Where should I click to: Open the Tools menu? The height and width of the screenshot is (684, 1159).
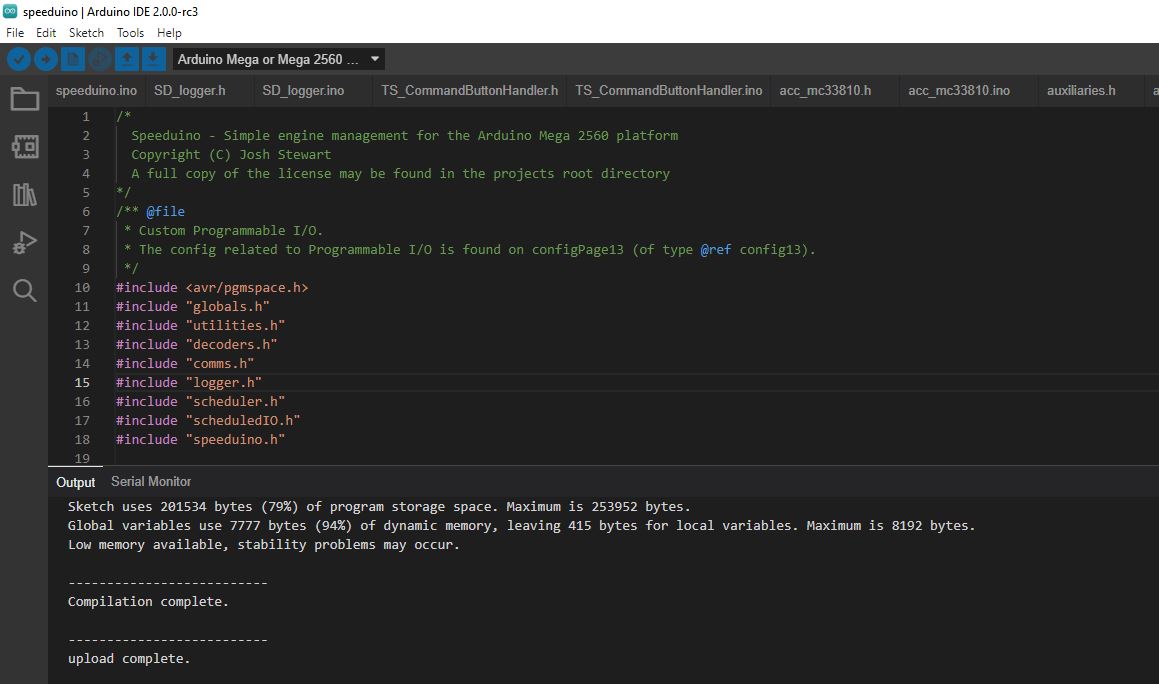pyautogui.click(x=130, y=33)
